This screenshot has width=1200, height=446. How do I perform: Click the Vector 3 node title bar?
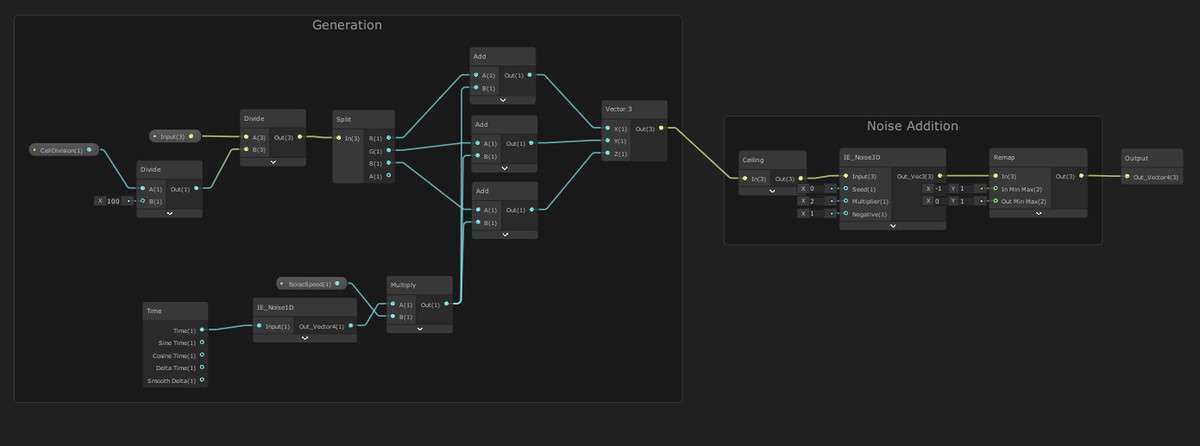tap(634, 109)
